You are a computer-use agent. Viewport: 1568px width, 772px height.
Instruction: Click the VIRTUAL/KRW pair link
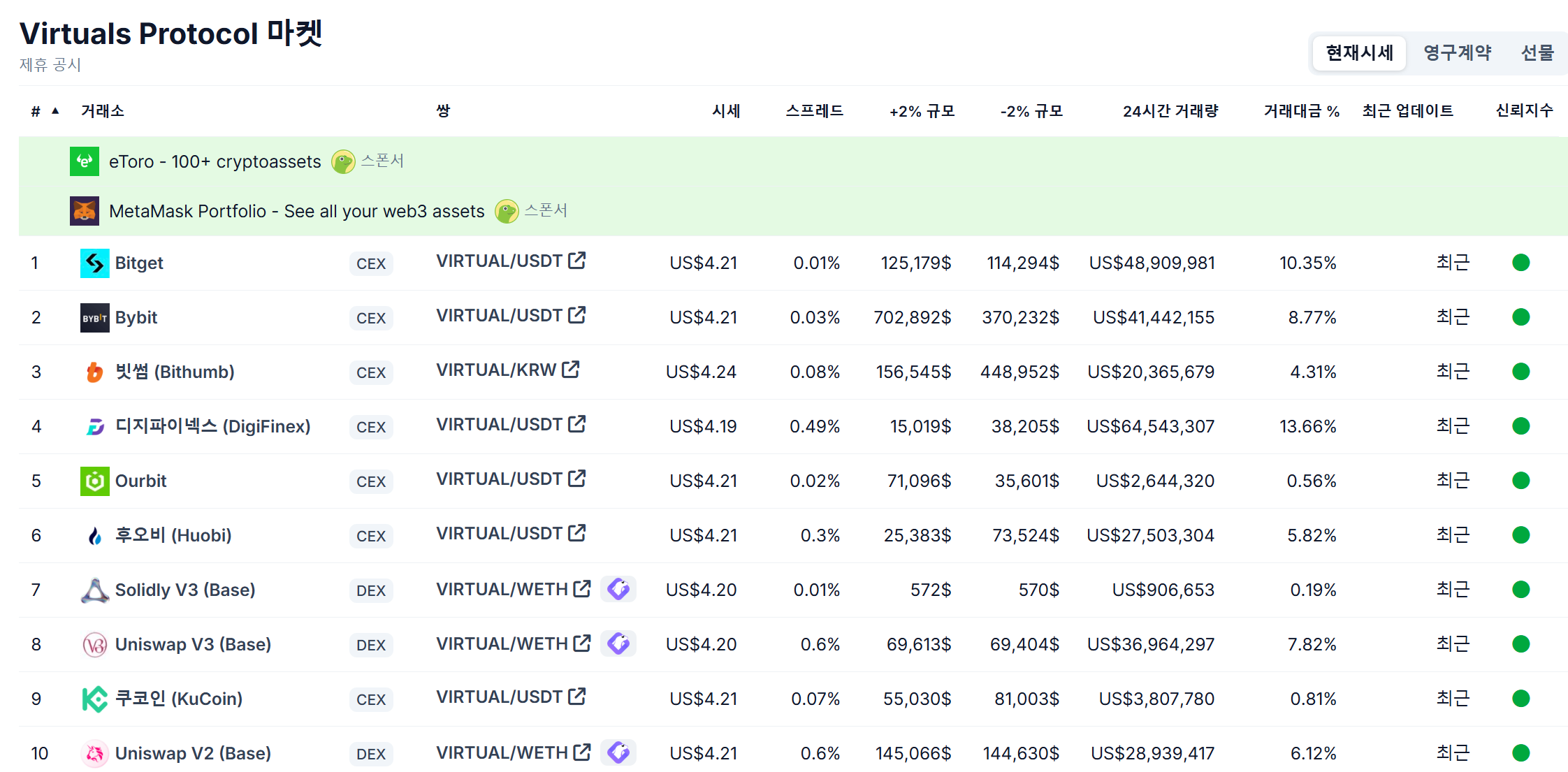496,370
